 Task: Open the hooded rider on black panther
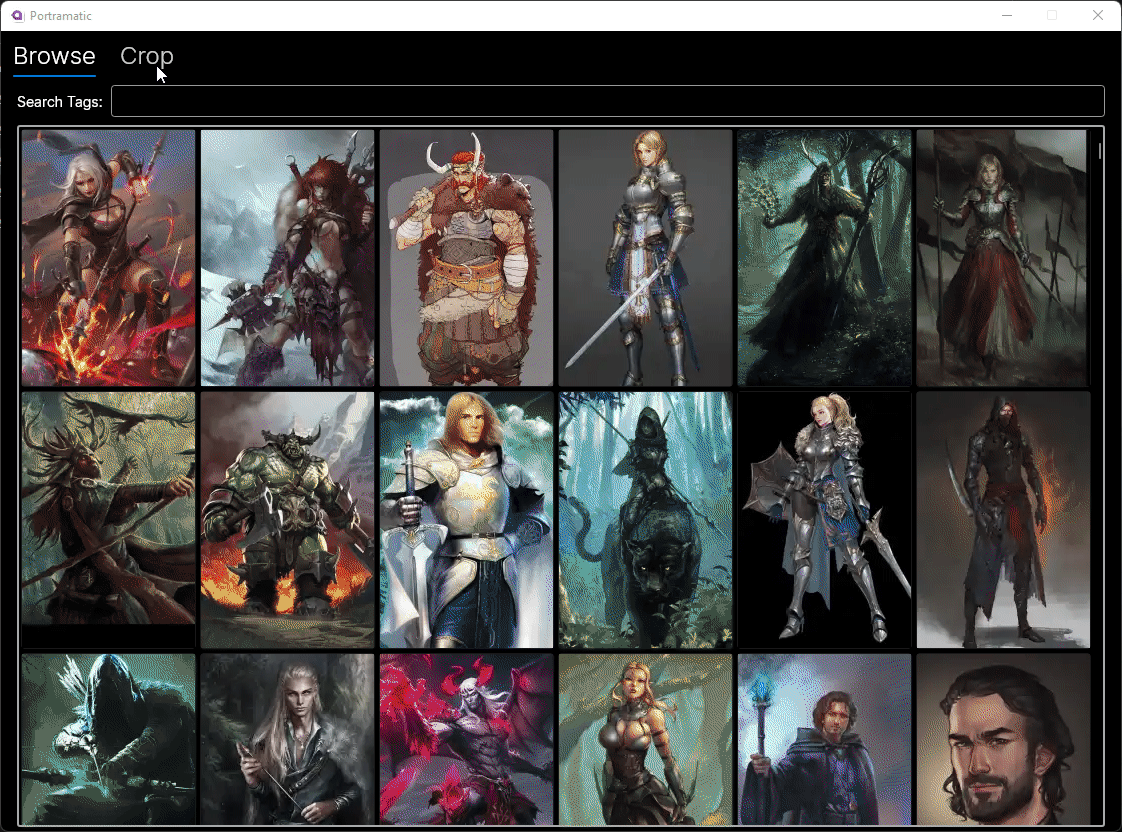[645, 518]
